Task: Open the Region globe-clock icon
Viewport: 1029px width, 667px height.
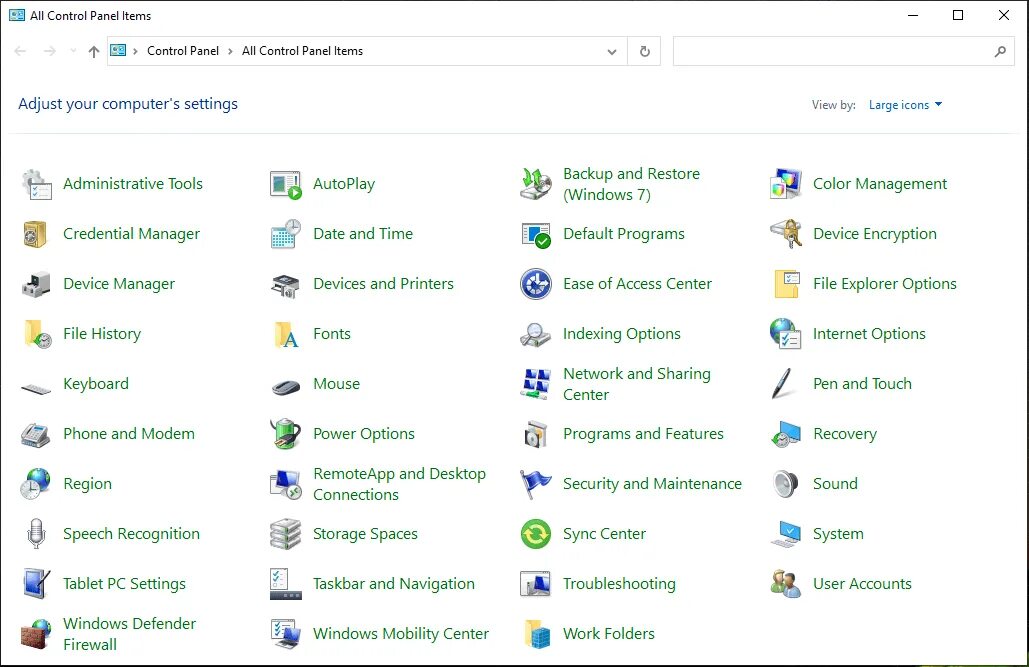Action: click(x=35, y=484)
